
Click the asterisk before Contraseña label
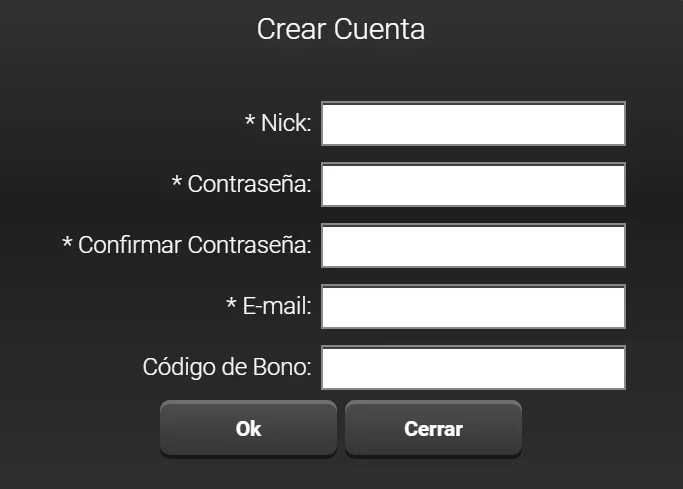tap(177, 183)
